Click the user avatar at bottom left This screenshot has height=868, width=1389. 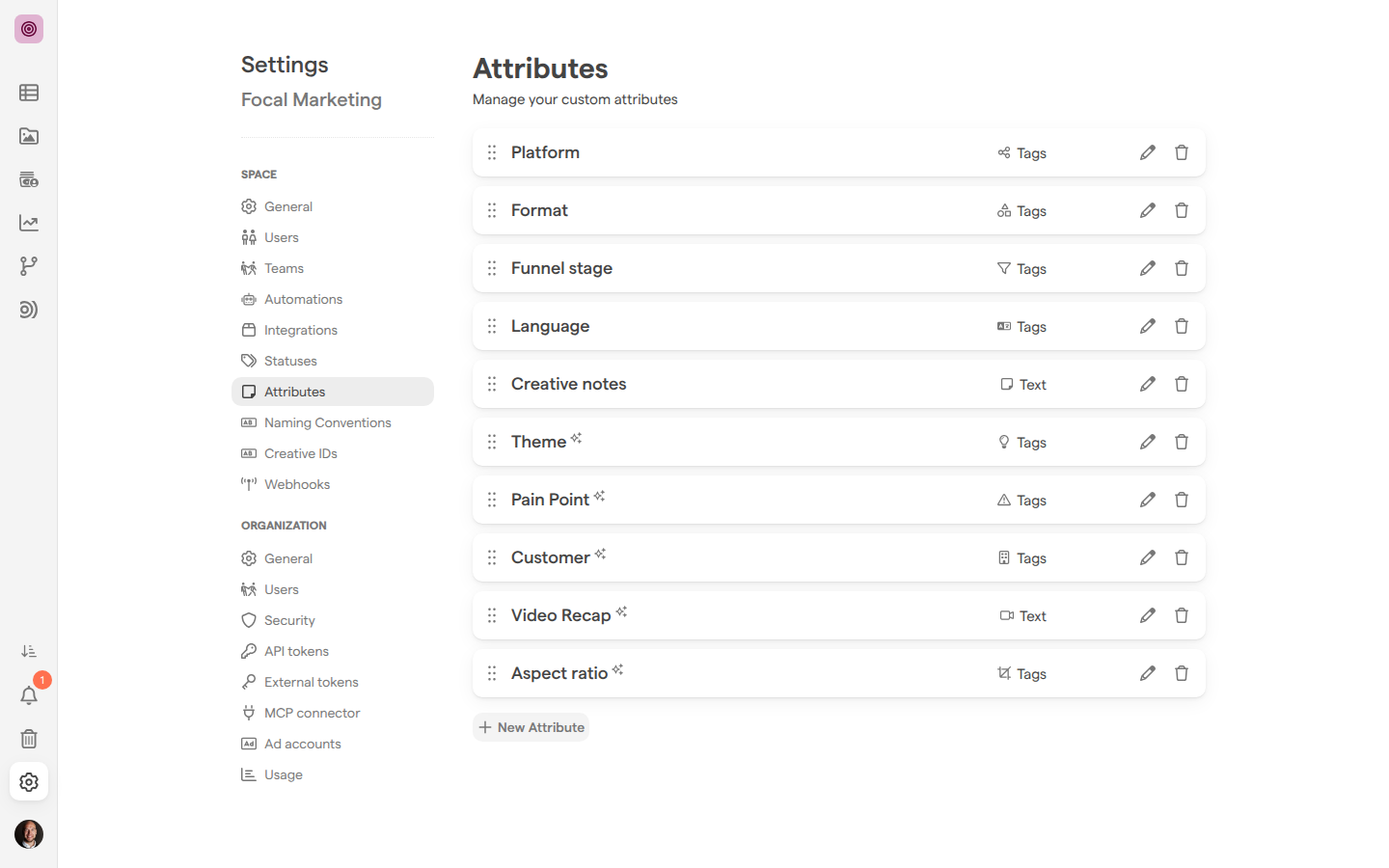click(x=29, y=834)
